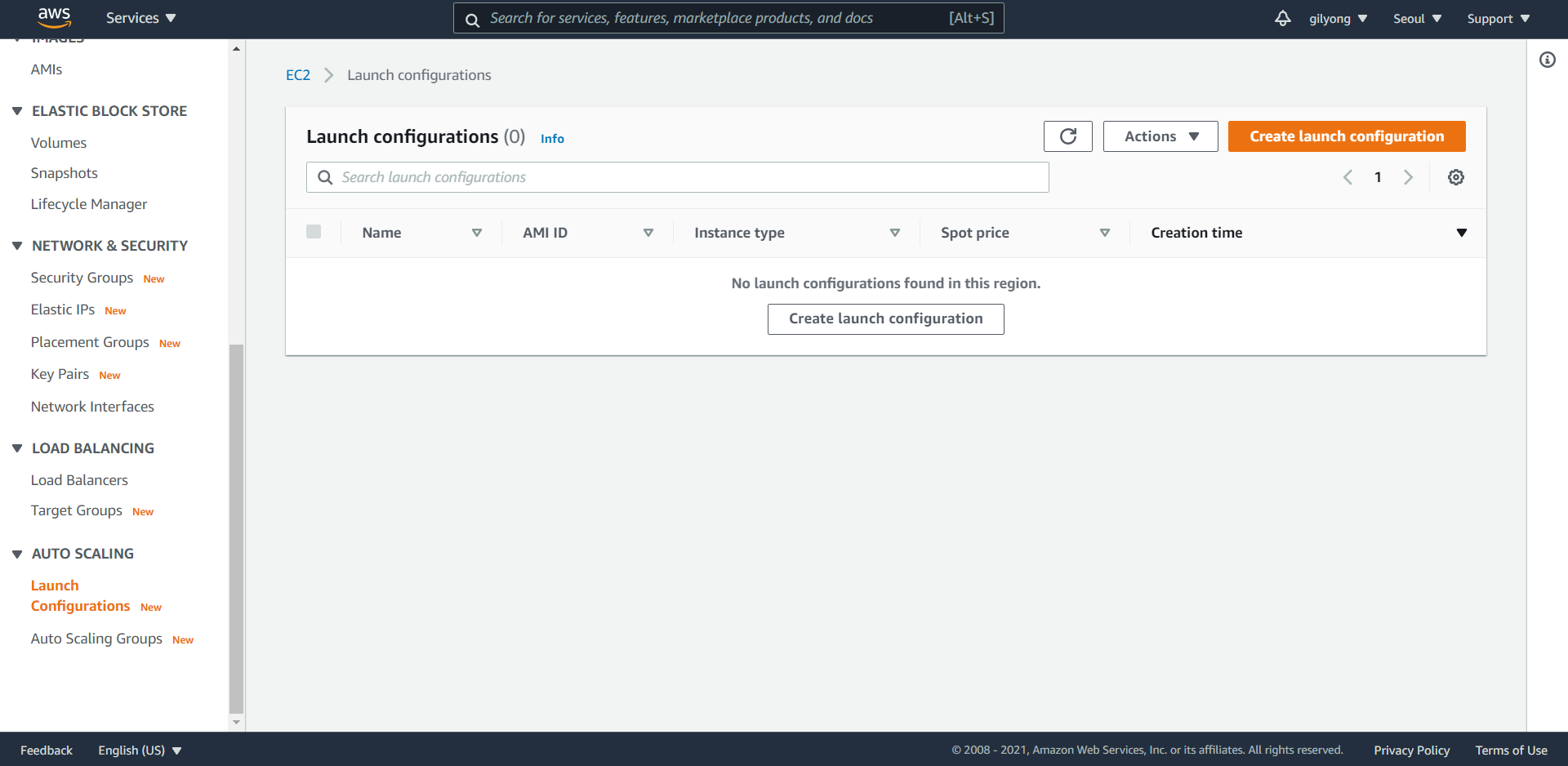Open the Feedback link in footer
This screenshot has height=766, width=1568.
[47, 750]
